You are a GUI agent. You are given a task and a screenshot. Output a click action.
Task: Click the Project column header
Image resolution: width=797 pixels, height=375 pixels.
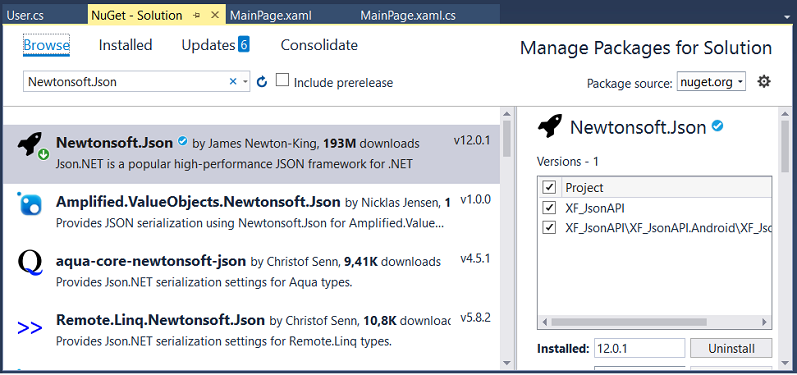pos(666,188)
